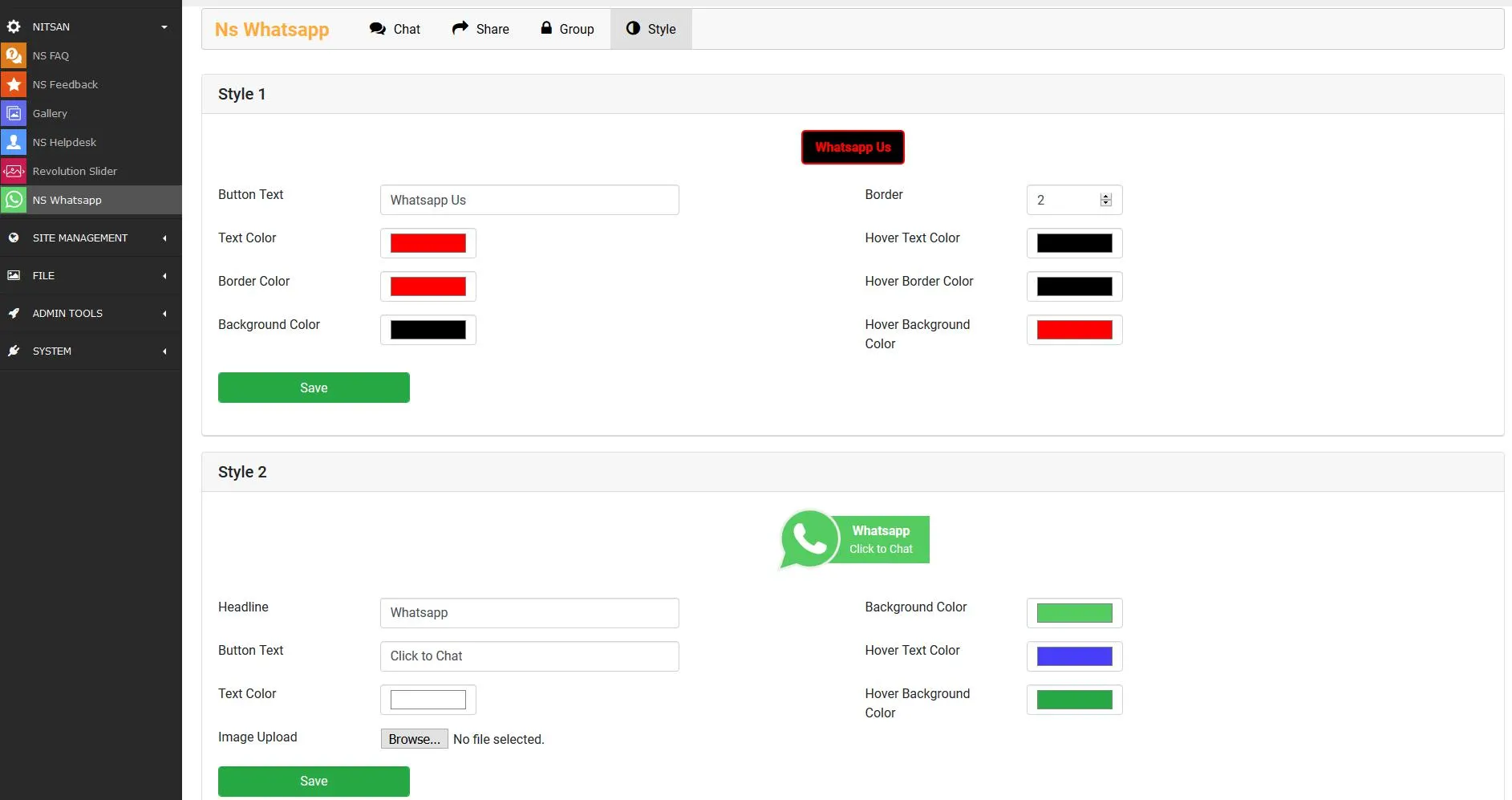Click the NS Whatsapp module icon
Image resolution: width=1512 pixels, height=800 pixels.
[x=14, y=200]
